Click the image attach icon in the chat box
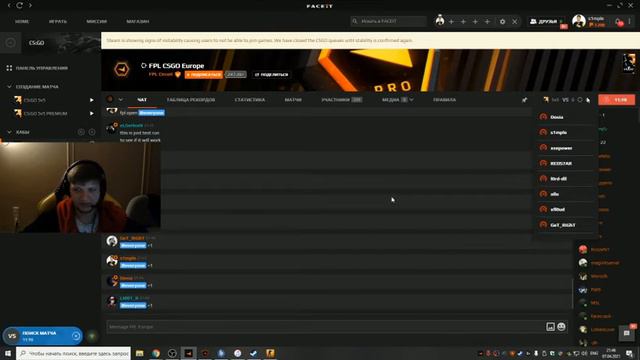Screen dimensions: 640x360 [x=550, y=327]
